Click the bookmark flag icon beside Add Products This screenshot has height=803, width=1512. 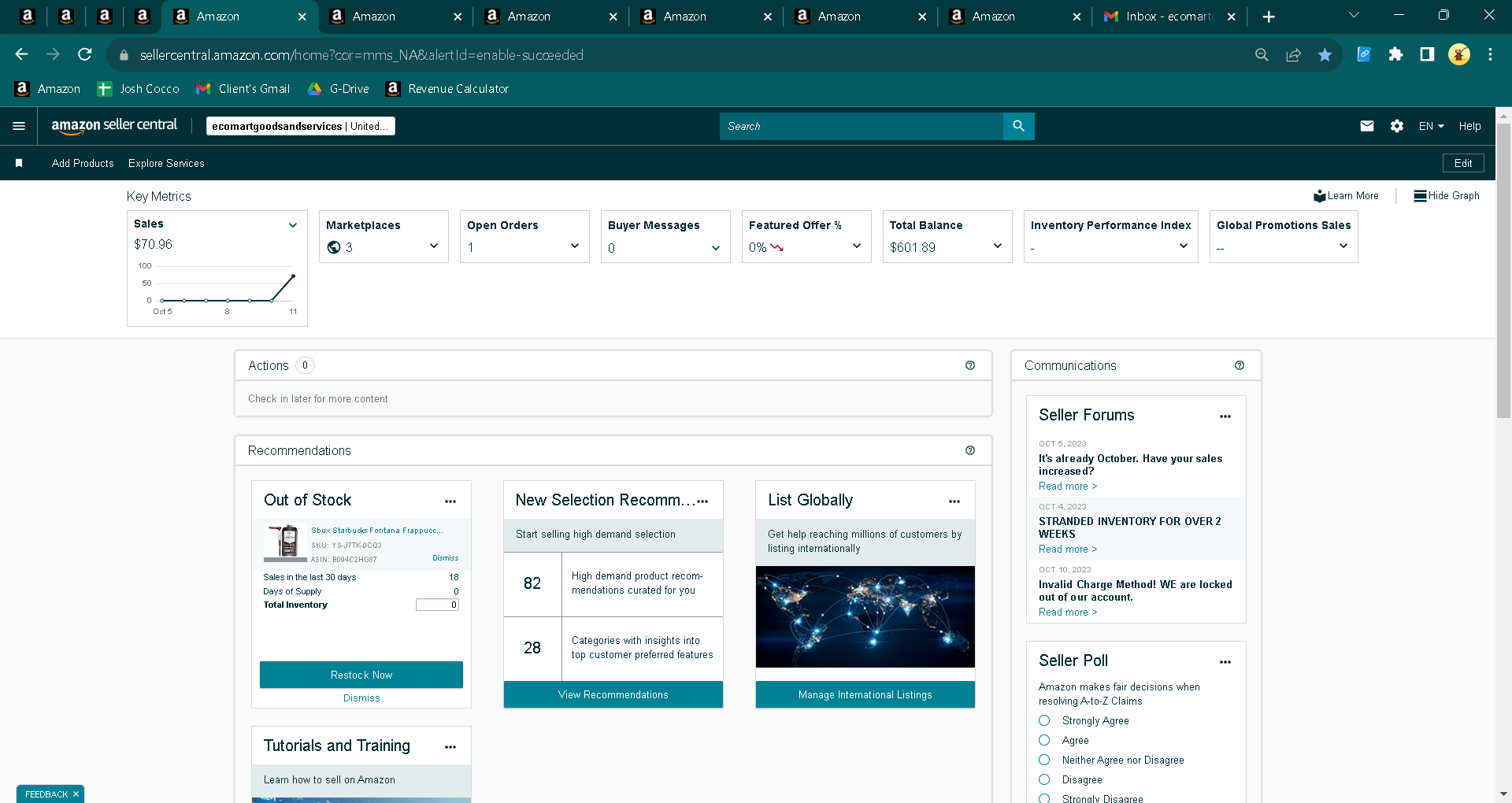click(19, 163)
